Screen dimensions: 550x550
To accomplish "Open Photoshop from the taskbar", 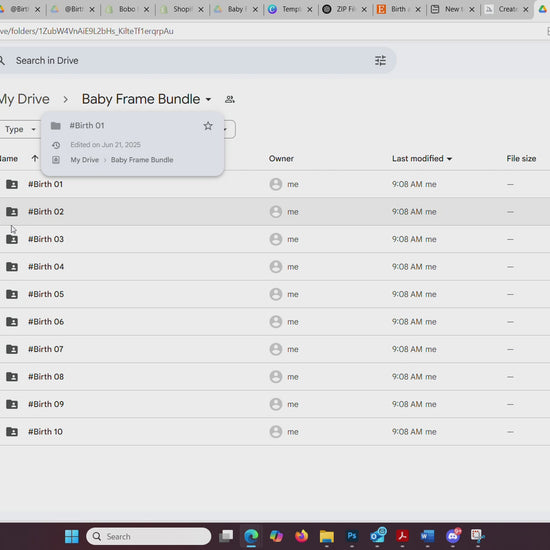I will coord(352,536).
